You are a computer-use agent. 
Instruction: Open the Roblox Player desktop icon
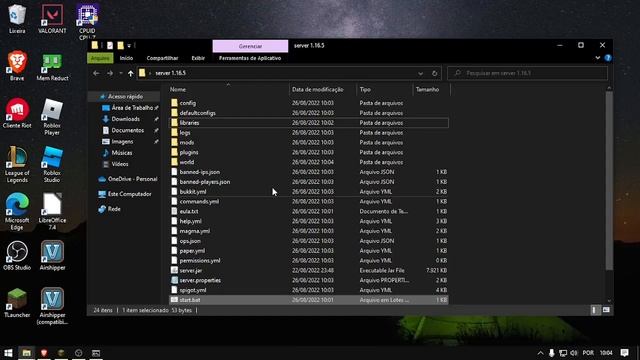(x=52, y=117)
